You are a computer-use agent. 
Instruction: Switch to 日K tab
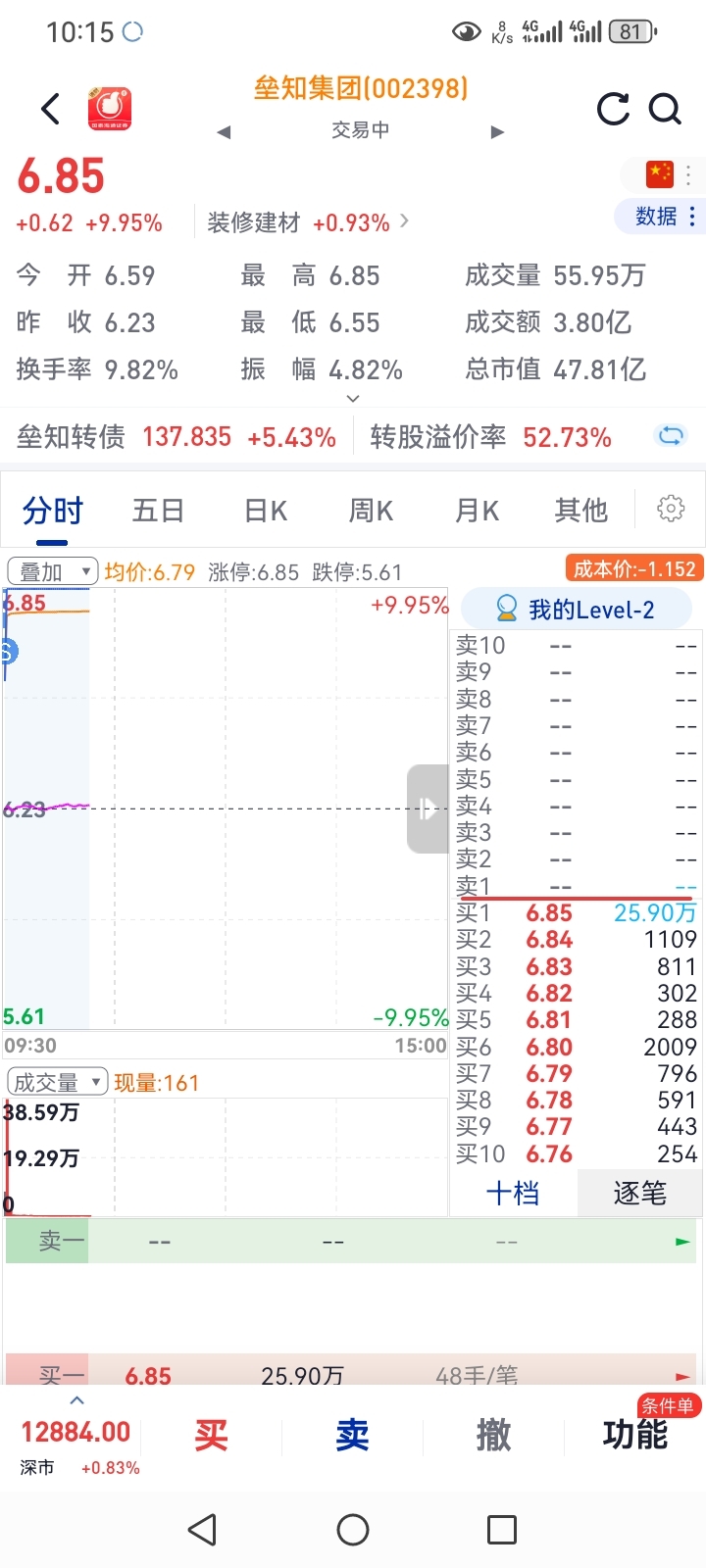coord(266,511)
